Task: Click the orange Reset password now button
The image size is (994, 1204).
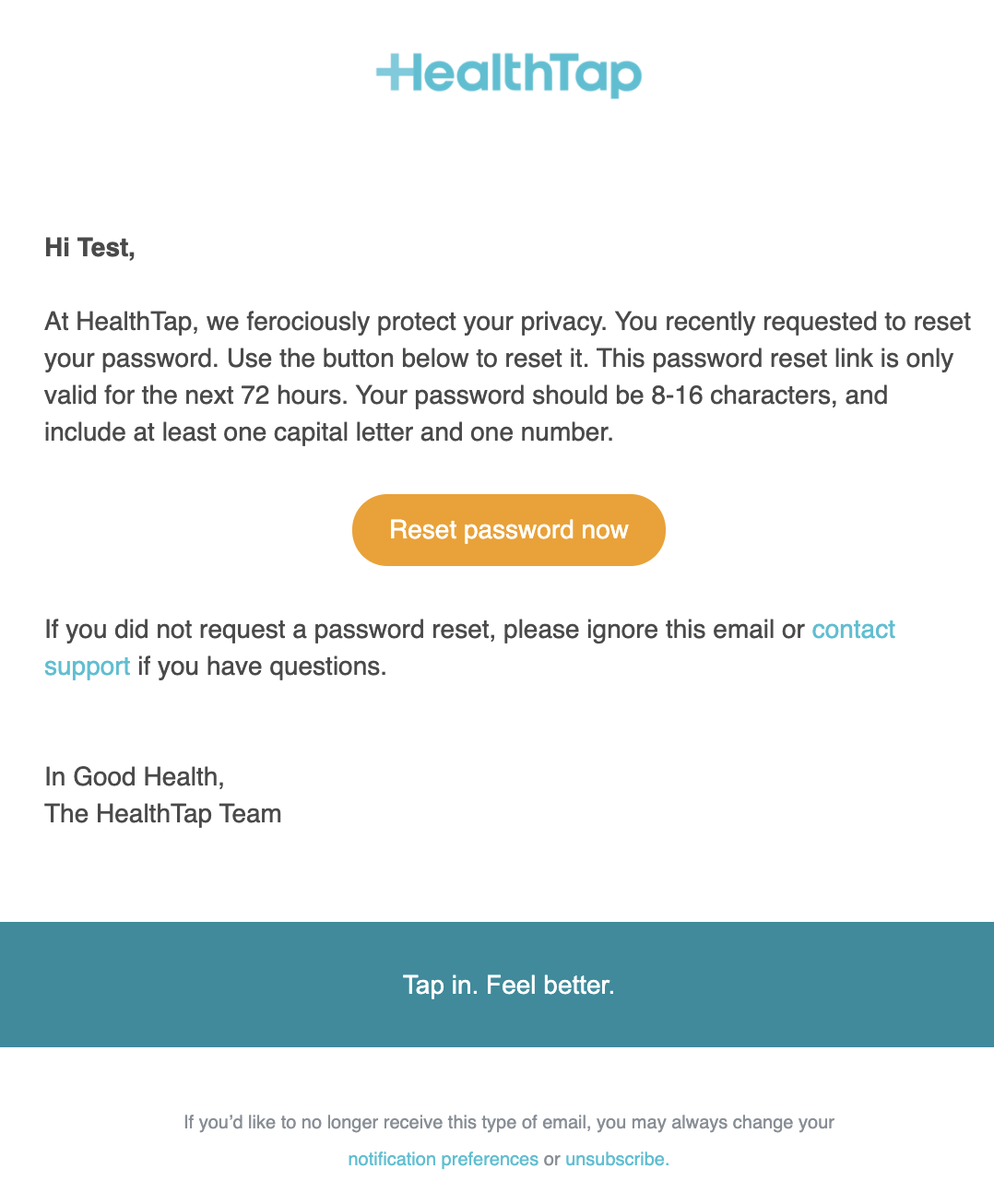Action: [x=509, y=530]
